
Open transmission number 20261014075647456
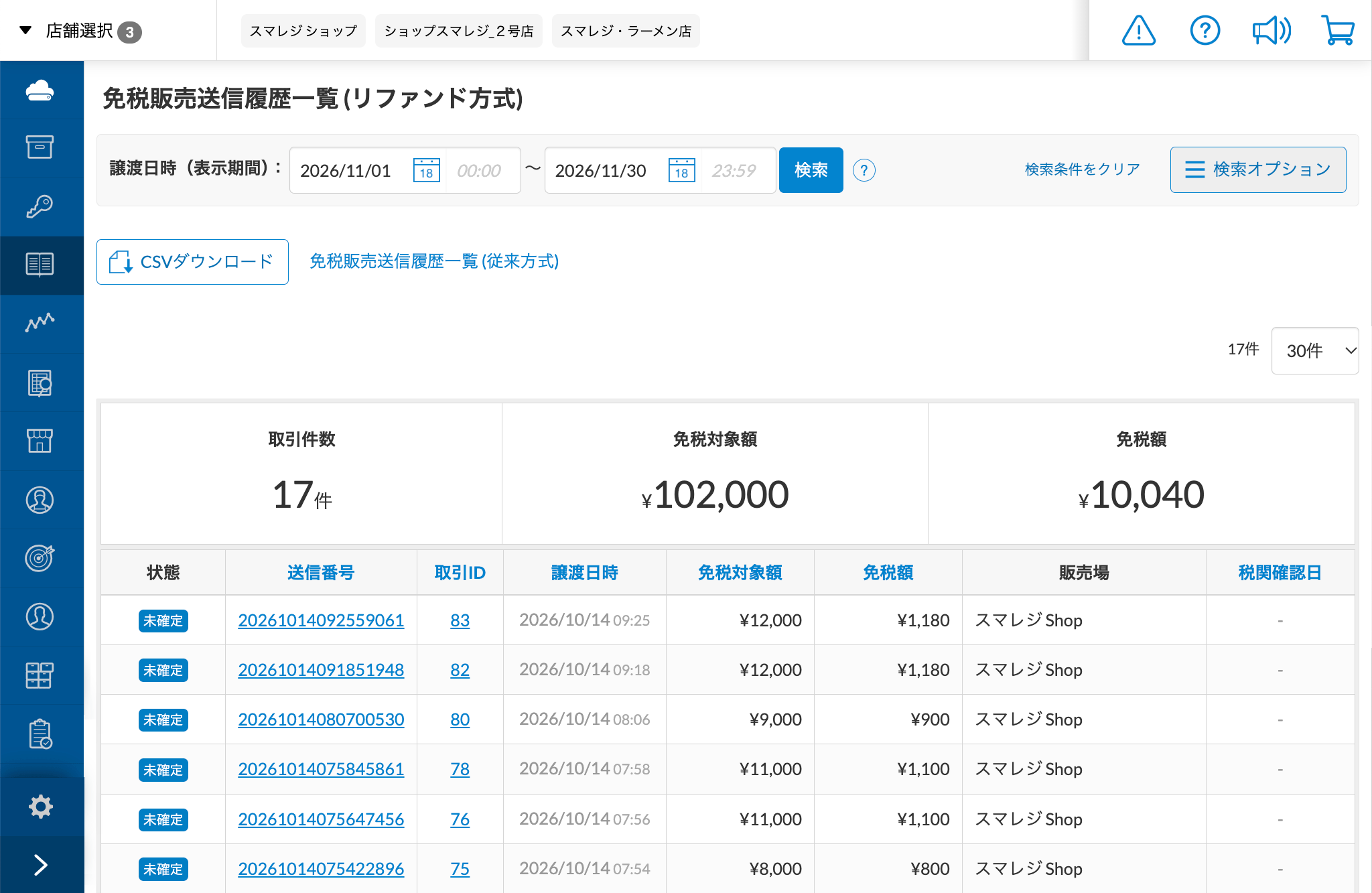point(321,819)
